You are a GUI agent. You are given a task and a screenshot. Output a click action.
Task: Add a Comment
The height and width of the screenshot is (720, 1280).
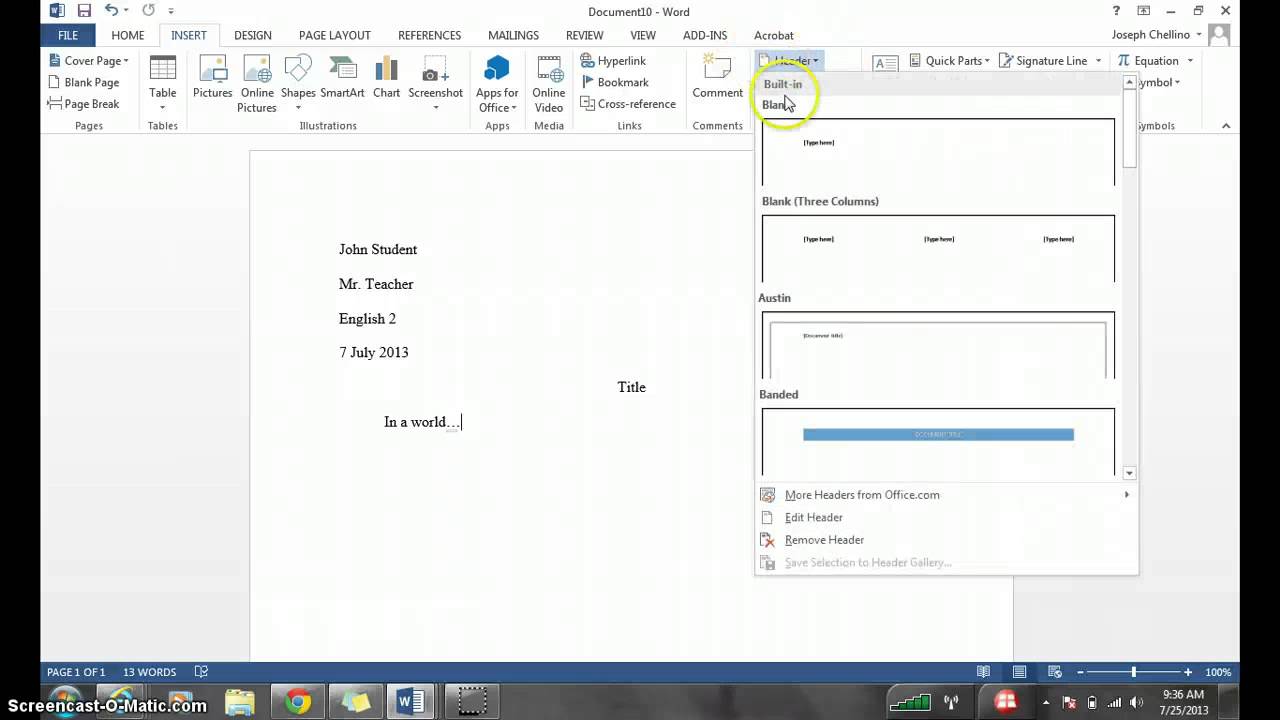point(717,78)
